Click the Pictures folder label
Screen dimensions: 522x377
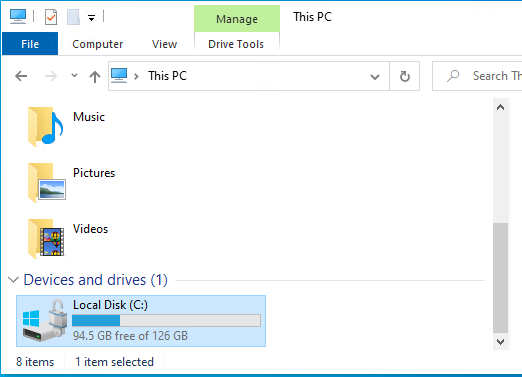[94, 173]
